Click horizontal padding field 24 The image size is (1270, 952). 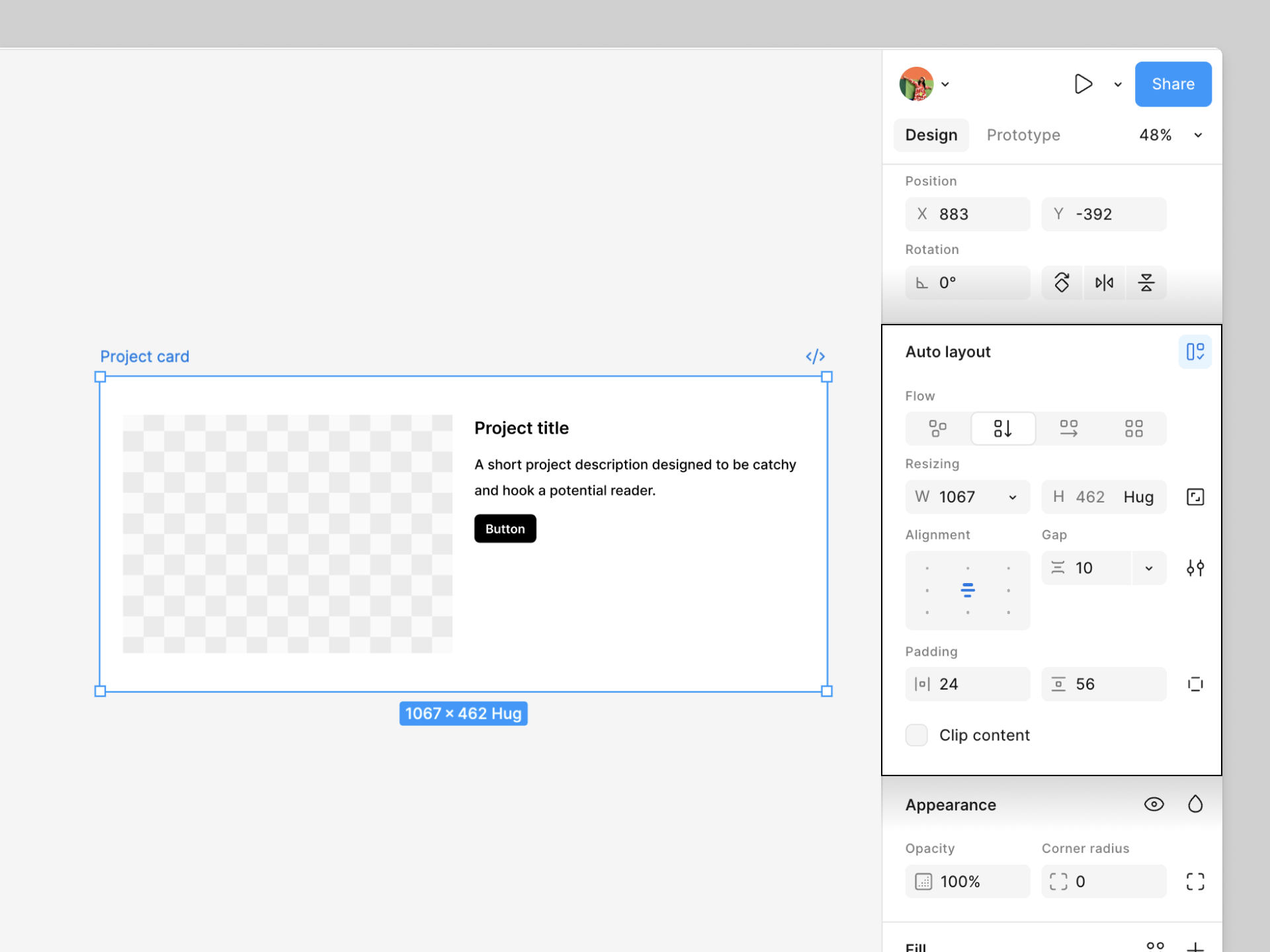tap(967, 684)
